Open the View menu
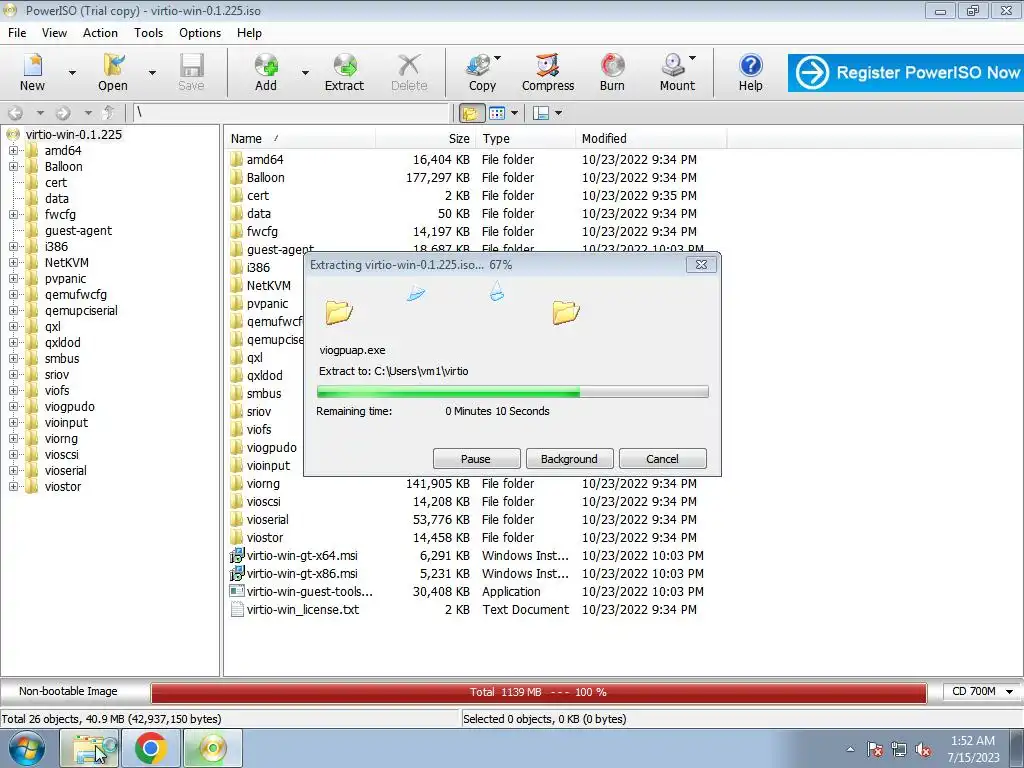This screenshot has width=1024, height=768. 54,33
